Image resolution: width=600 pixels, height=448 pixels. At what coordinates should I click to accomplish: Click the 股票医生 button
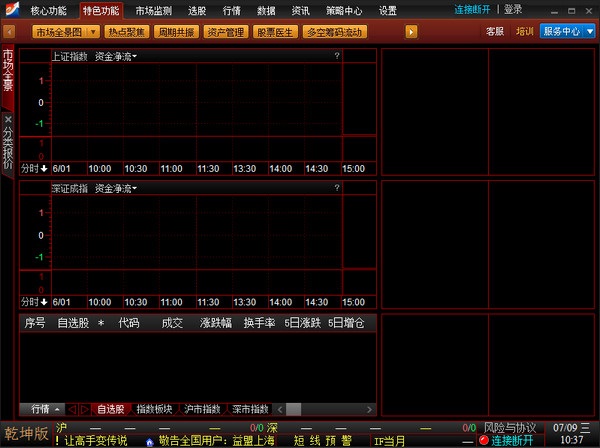coord(275,32)
